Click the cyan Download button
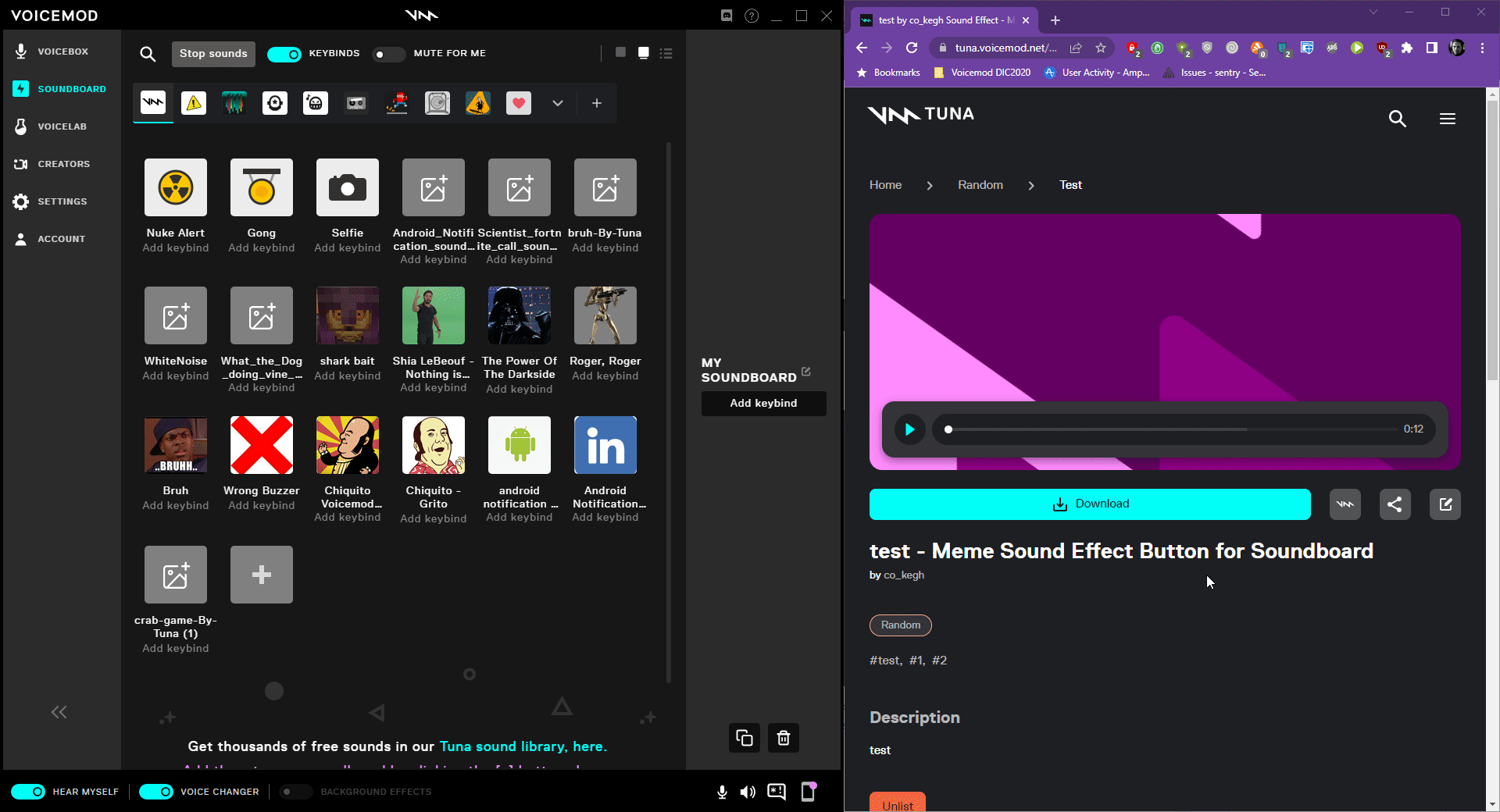1500x812 pixels. coord(1090,504)
